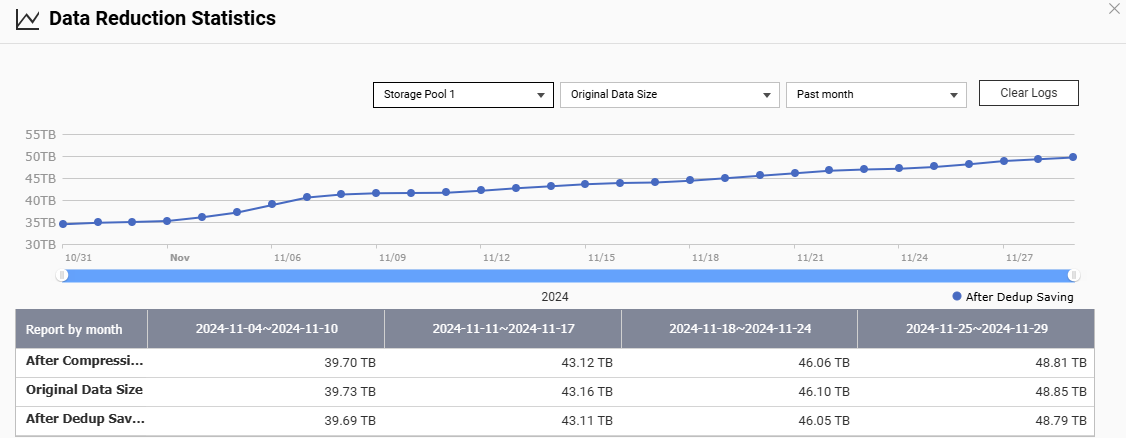The image size is (1126, 438).
Task: Click the Original Data Size row label
Action: (x=84, y=390)
